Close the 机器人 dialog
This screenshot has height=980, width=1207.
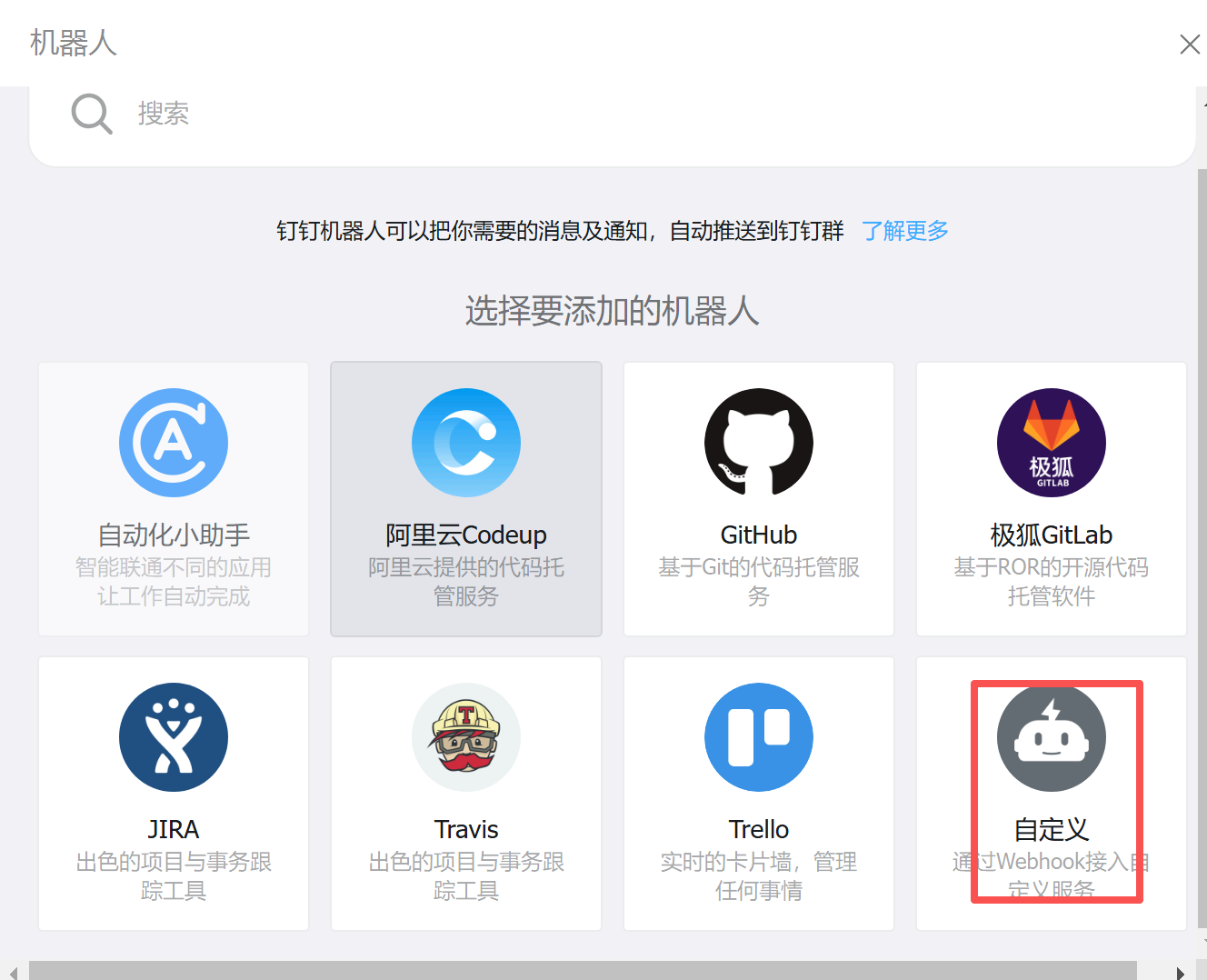click(x=1190, y=44)
